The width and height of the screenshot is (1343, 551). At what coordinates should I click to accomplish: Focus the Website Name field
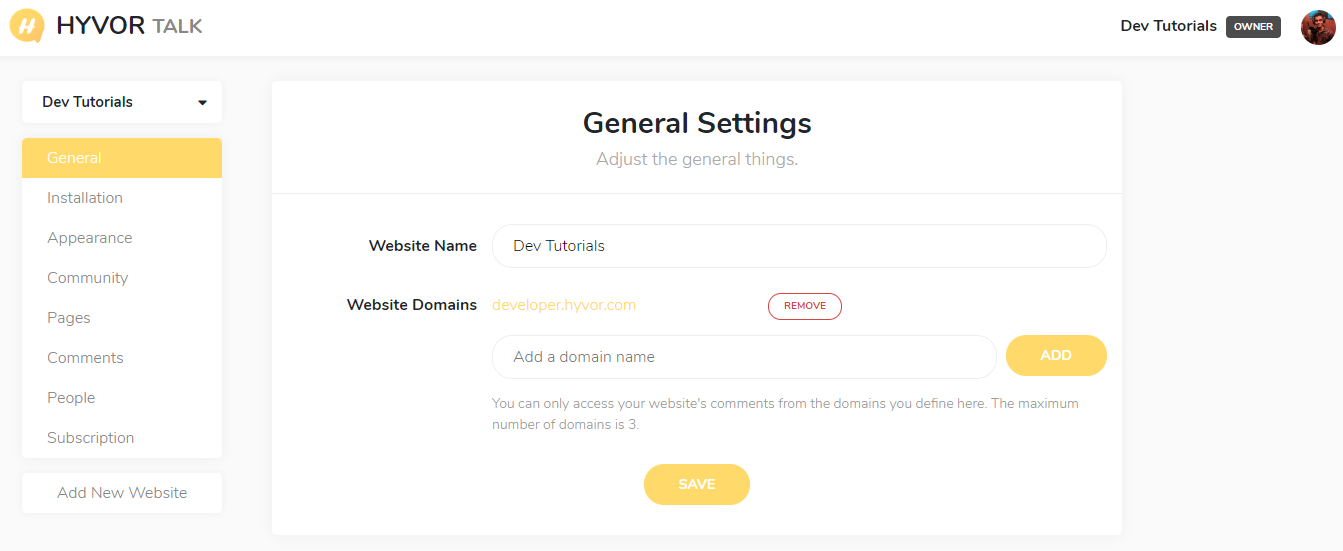tap(799, 246)
